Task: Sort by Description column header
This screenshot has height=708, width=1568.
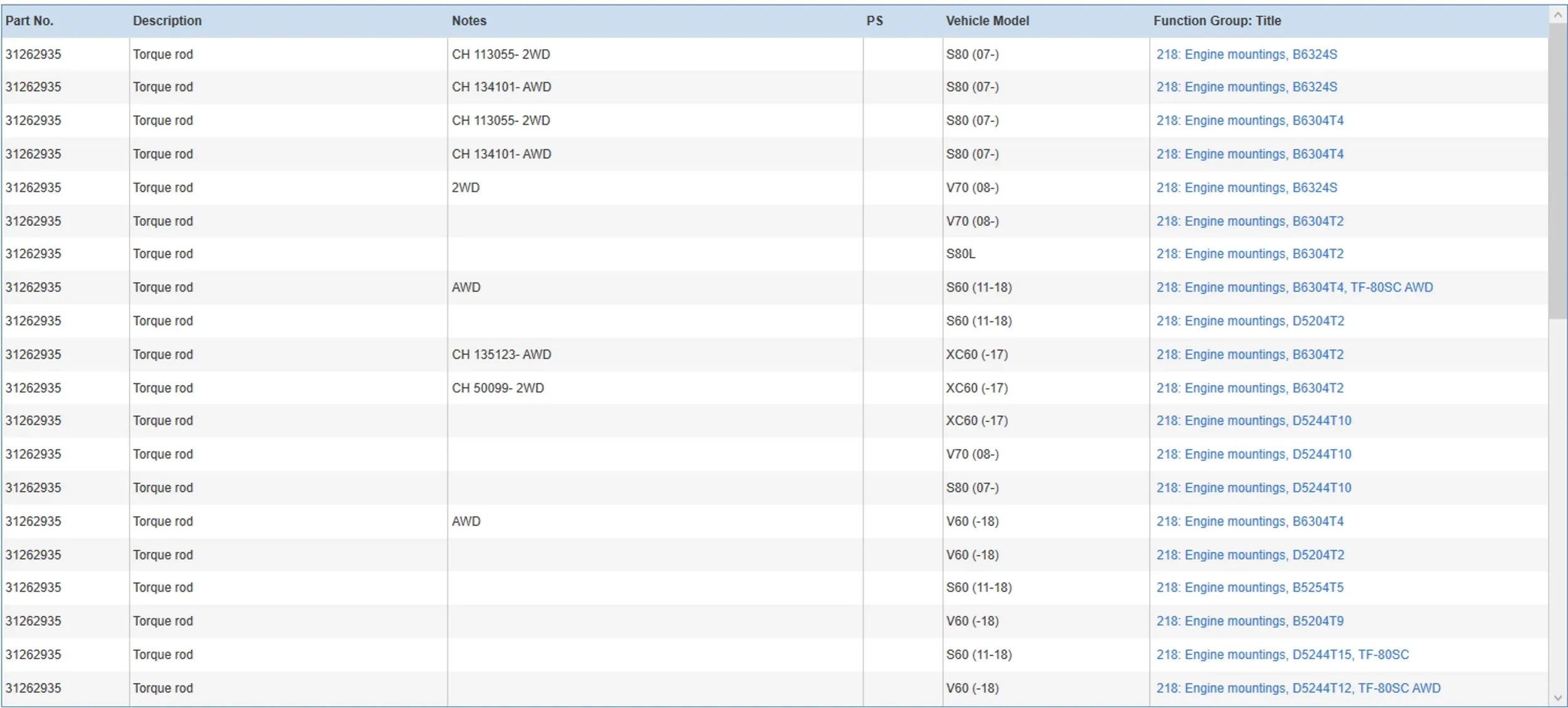Action: pos(167,21)
